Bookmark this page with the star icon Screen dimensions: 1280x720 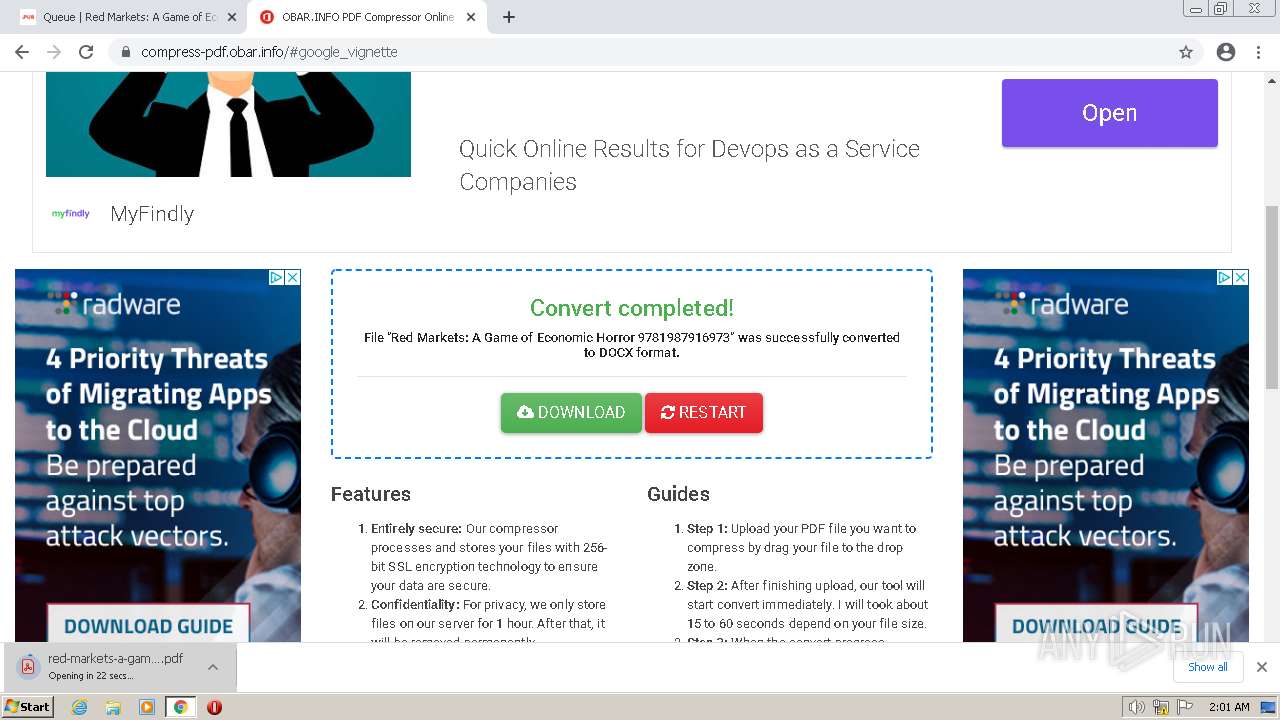tap(1186, 52)
